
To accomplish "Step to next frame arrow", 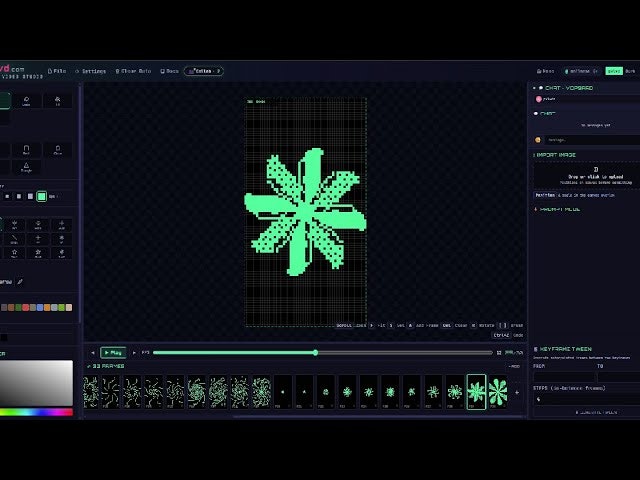I will click(x=134, y=352).
